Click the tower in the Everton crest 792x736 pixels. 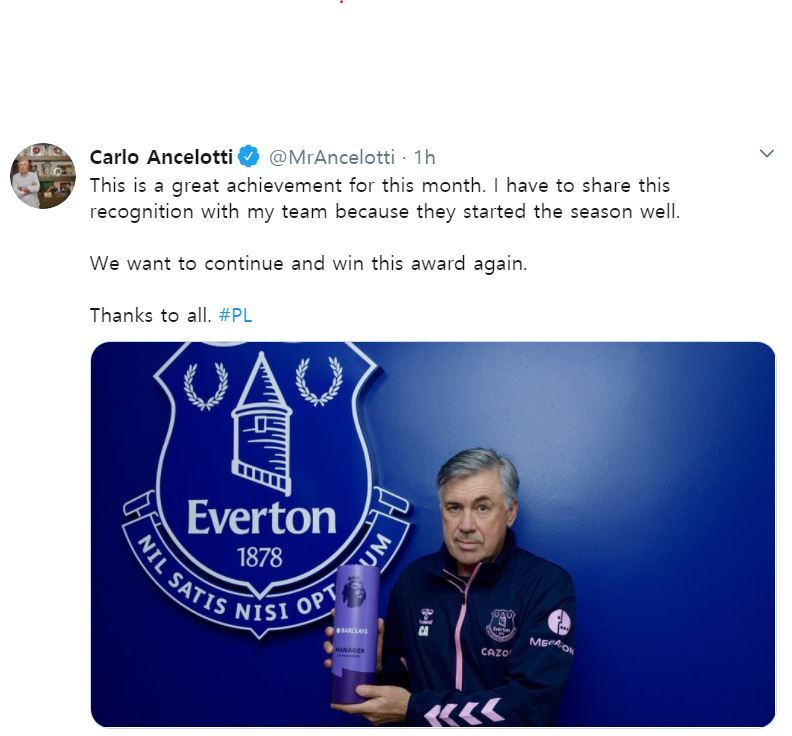click(261, 421)
